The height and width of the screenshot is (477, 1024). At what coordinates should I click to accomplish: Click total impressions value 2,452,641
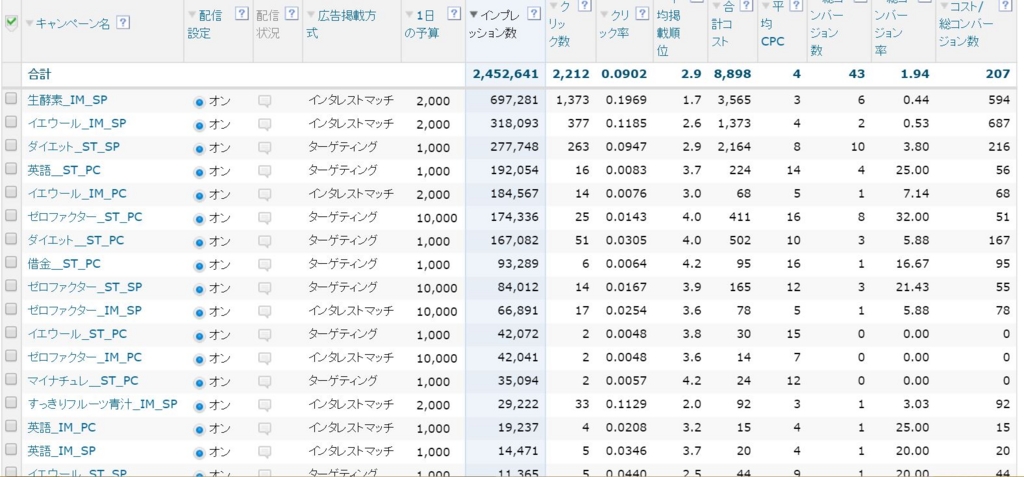point(506,74)
